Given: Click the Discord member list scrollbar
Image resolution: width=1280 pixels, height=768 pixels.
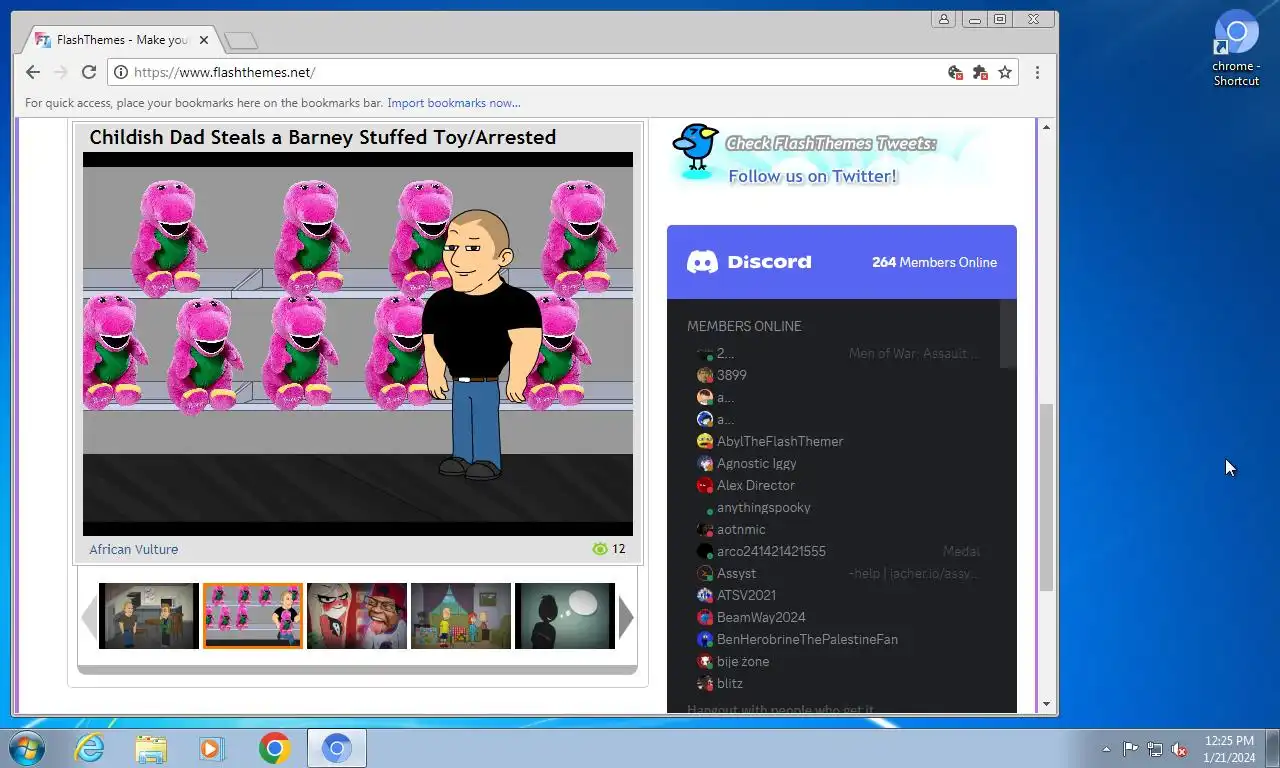Looking at the screenshot, I should tap(1008, 335).
